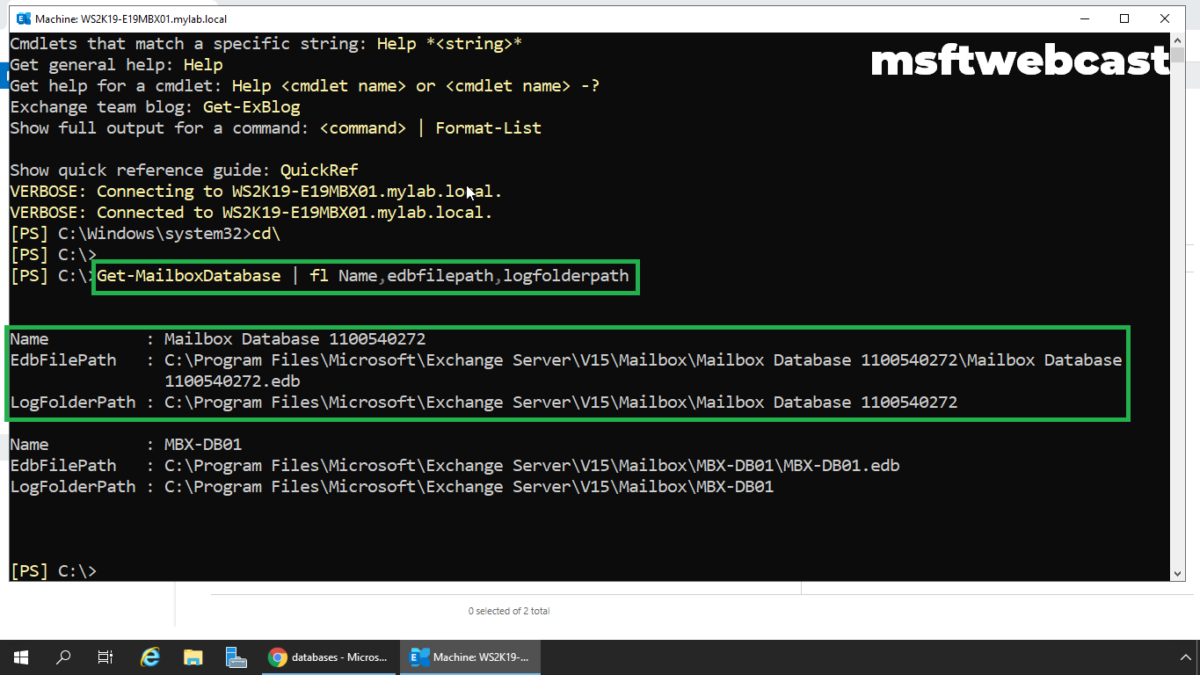Viewport: 1200px width, 675px height.
Task: Open Server Manager from the taskbar
Action: (x=236, y=657)
